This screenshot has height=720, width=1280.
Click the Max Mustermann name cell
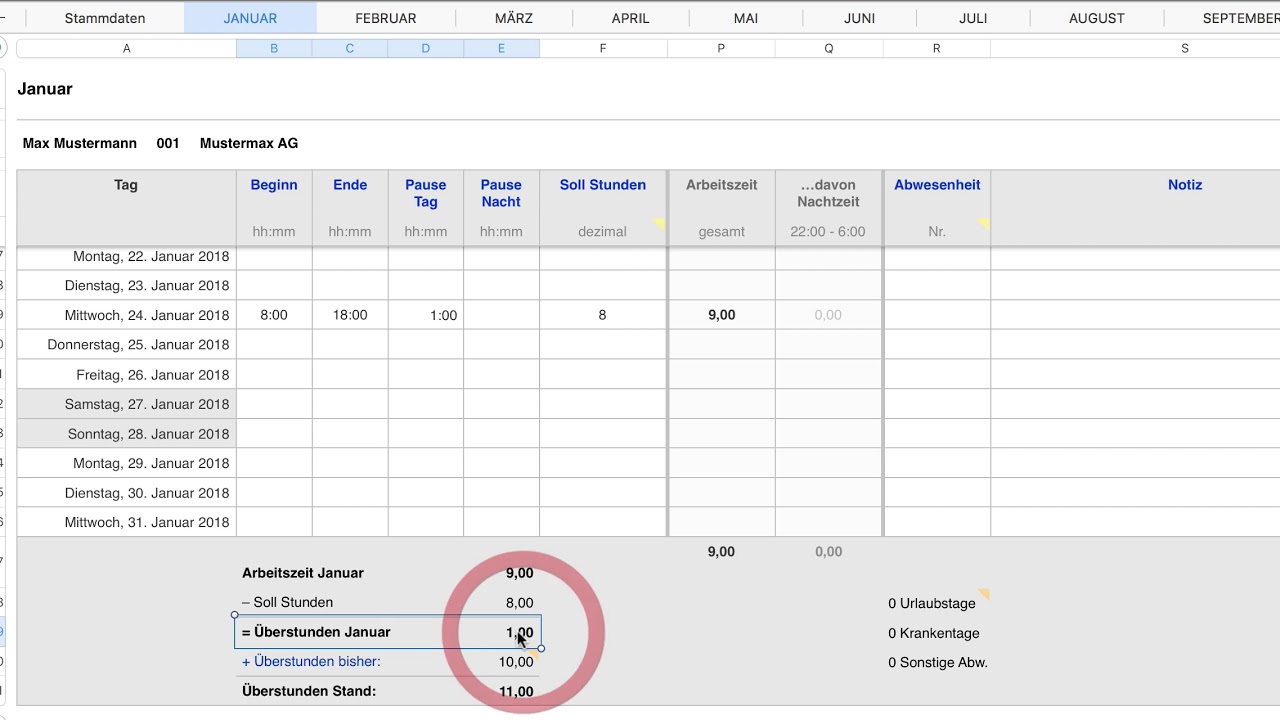tap(80, 143)
